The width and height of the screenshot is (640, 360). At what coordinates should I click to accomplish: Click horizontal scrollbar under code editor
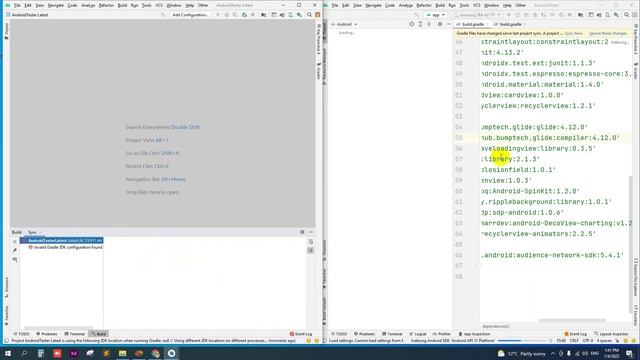[x=572, y=321]
